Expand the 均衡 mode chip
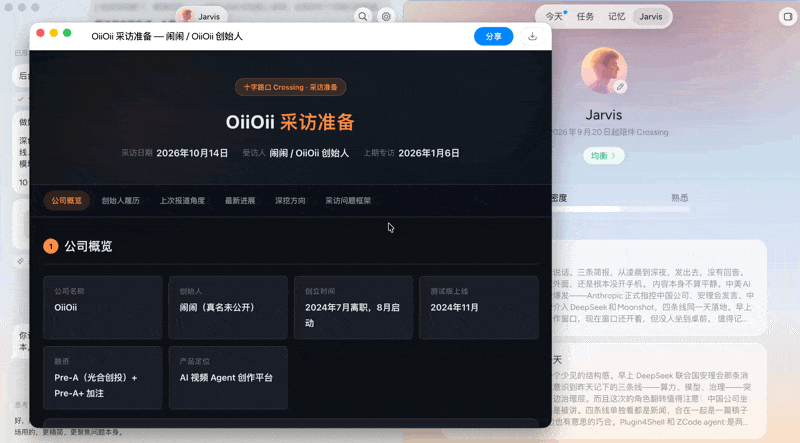 coord(603,156)
